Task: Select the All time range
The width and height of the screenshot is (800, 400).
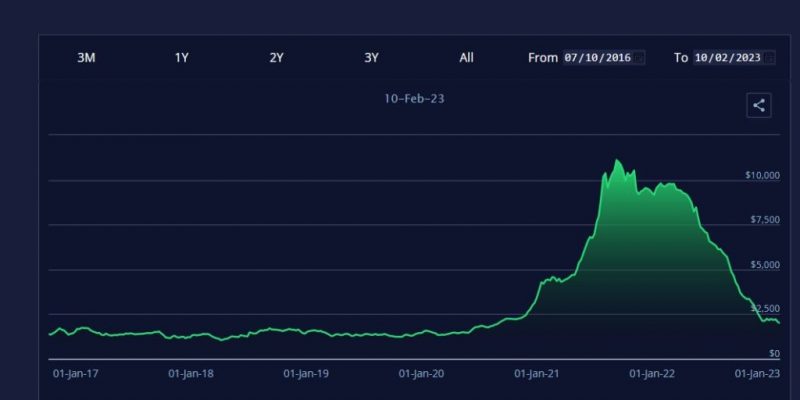Action: [x=466, y=58]
